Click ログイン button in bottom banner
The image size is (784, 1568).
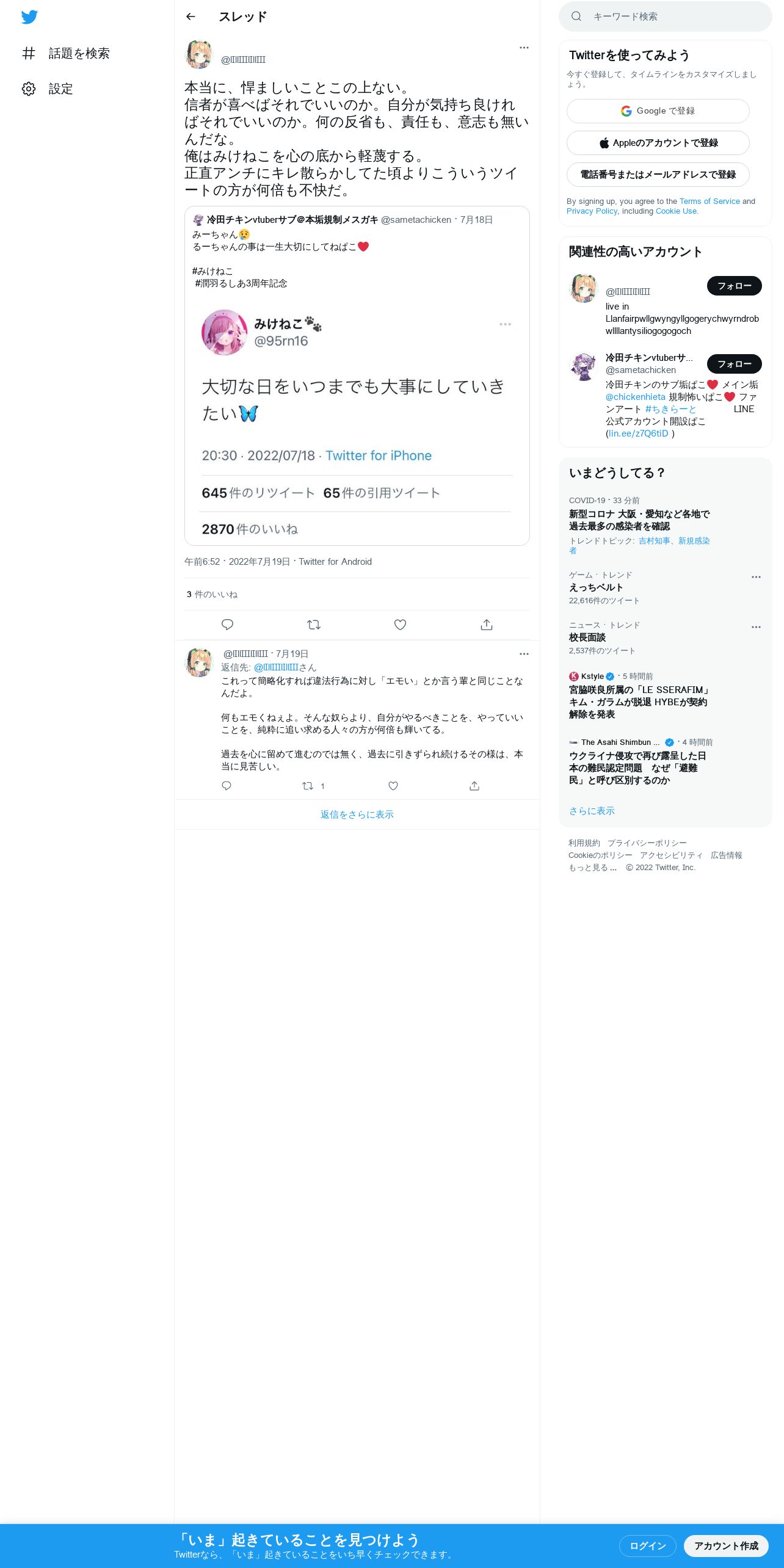coord(648,1546)
